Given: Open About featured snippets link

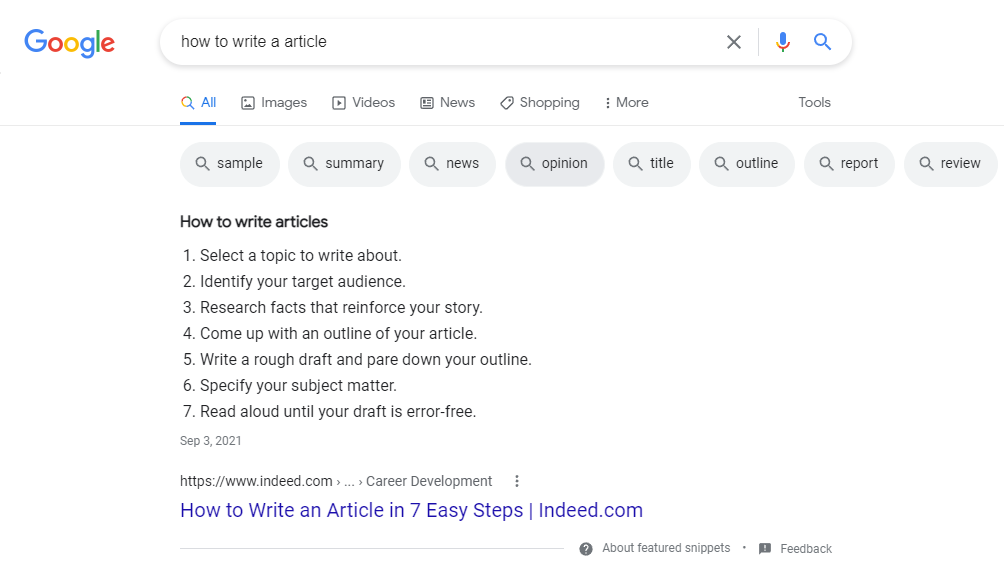Looking at the screenshot, I should pos(666,548).
